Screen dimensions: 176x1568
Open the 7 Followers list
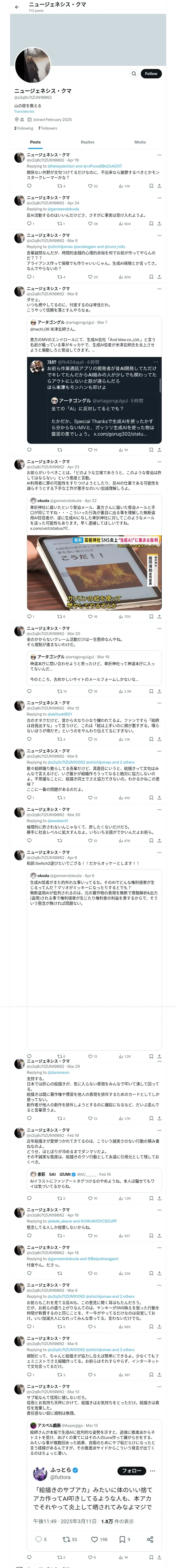tap(47, 128)
